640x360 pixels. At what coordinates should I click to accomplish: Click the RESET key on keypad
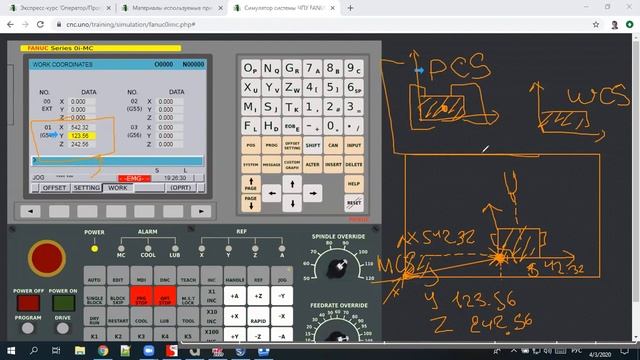[x=354, y=202]
